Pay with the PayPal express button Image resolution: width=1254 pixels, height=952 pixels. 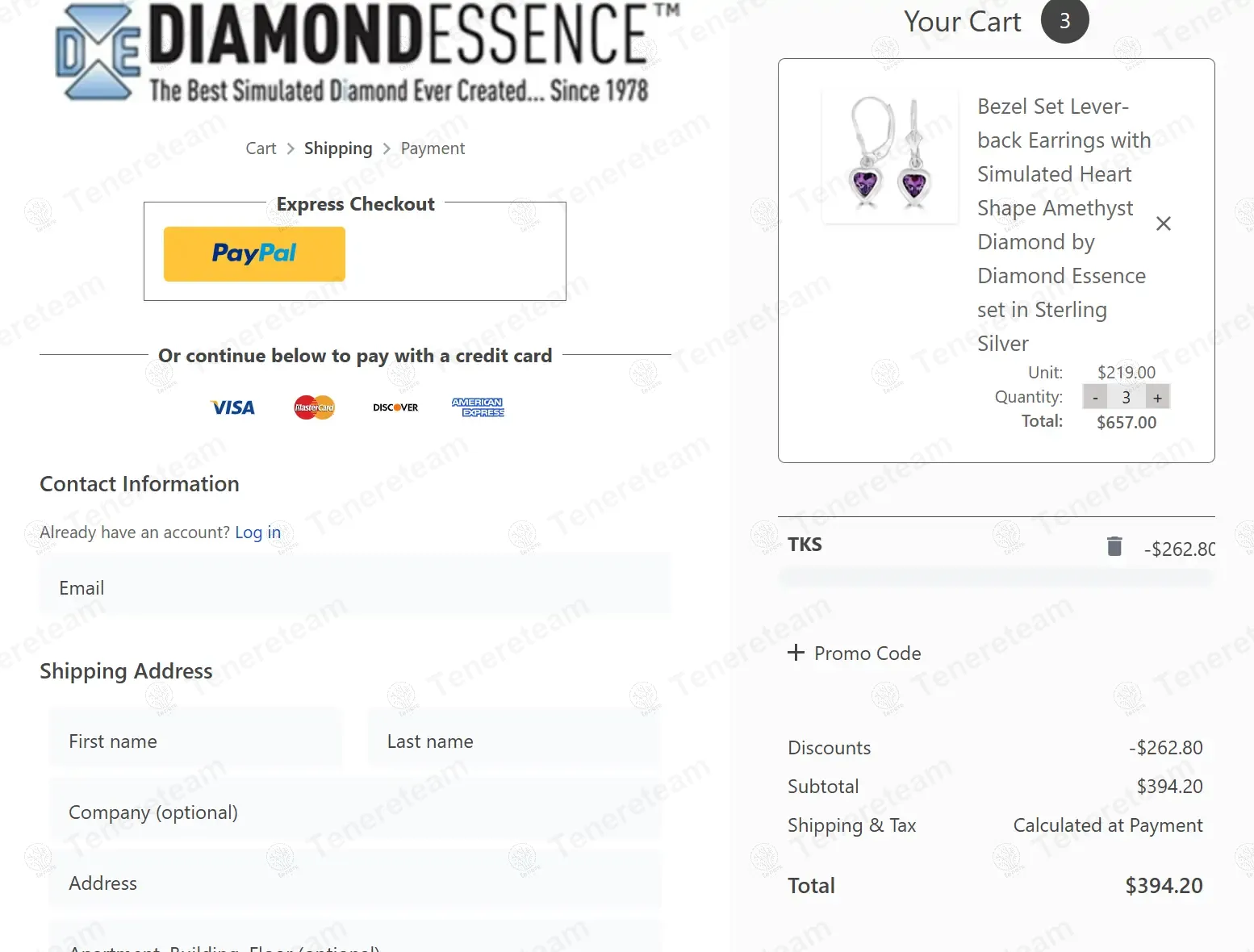254,254
